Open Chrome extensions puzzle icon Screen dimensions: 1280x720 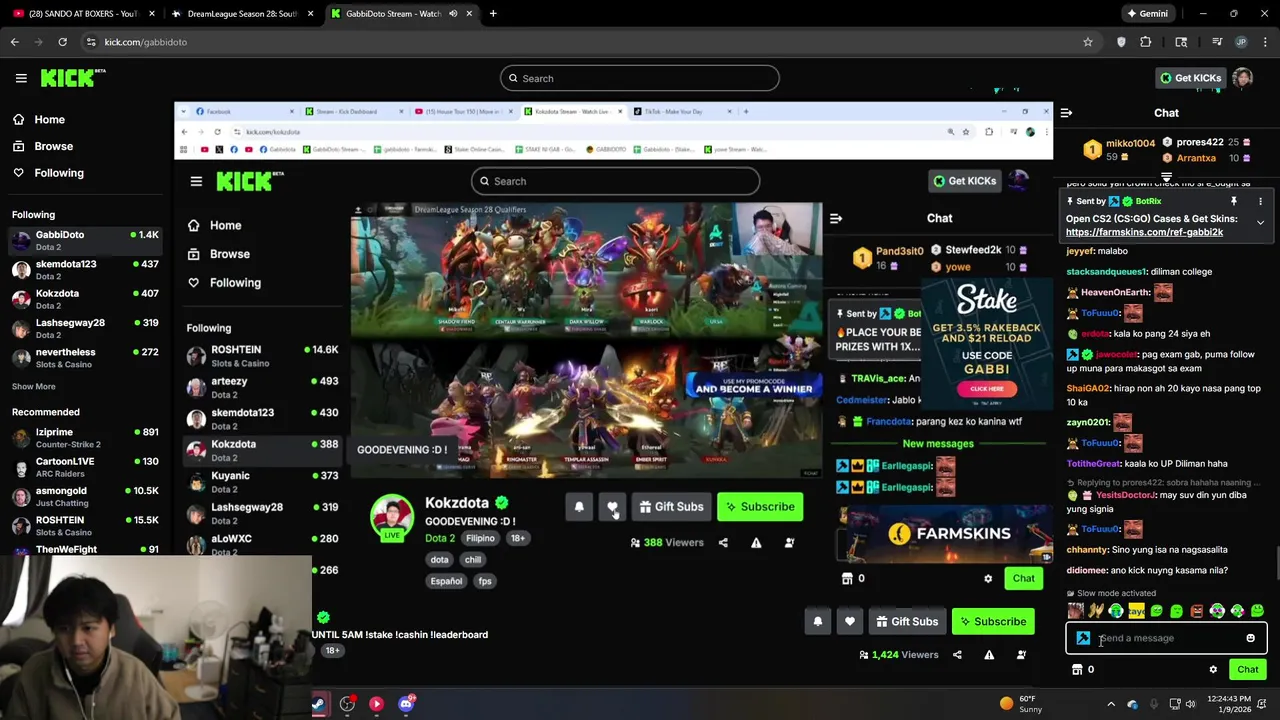[x=1146, y=42]
